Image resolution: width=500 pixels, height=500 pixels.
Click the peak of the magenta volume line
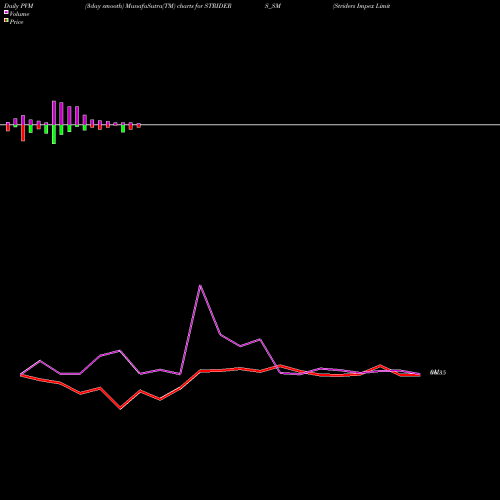(x=200, y=286)
